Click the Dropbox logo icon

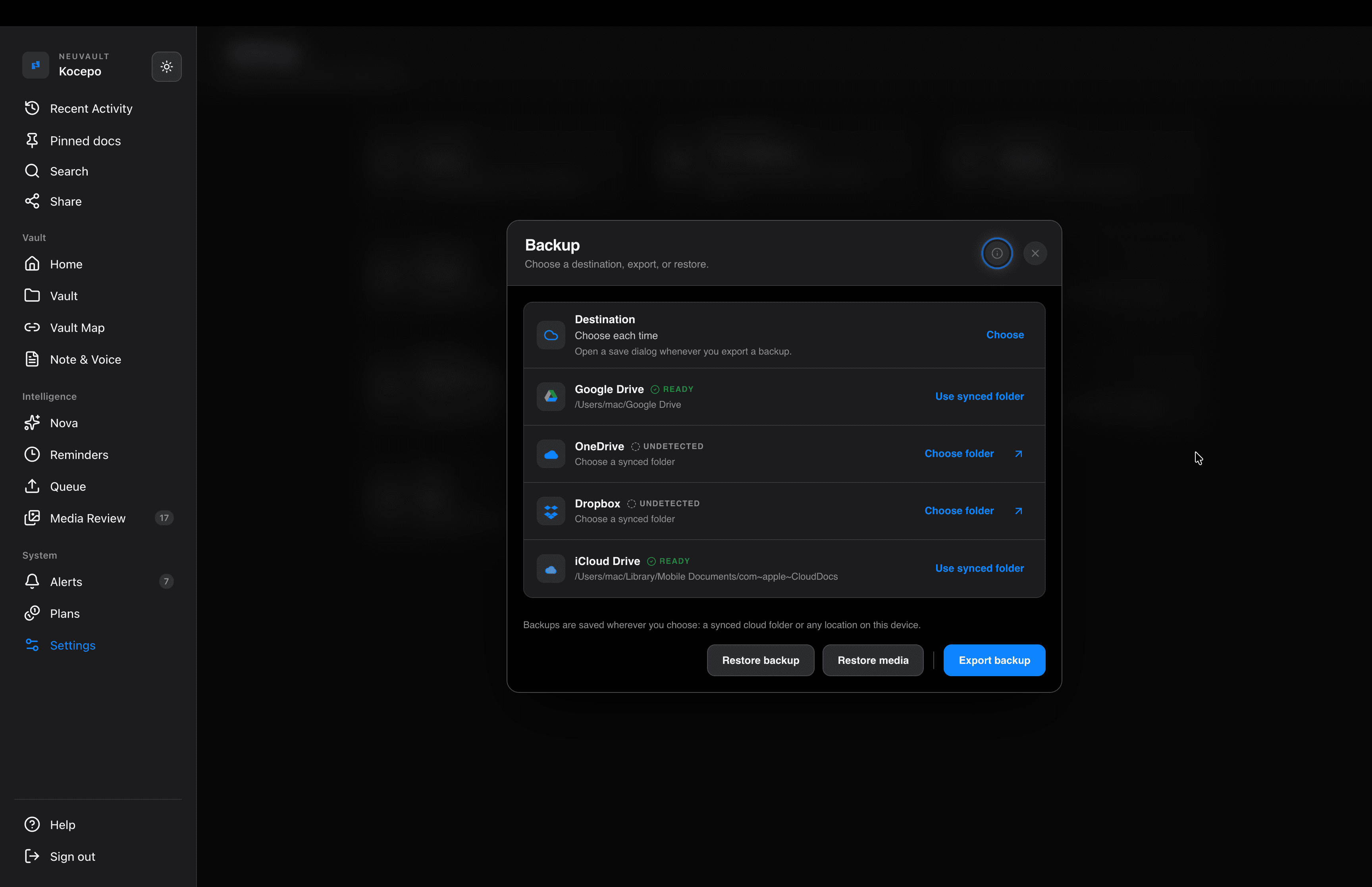coord(550,511)
